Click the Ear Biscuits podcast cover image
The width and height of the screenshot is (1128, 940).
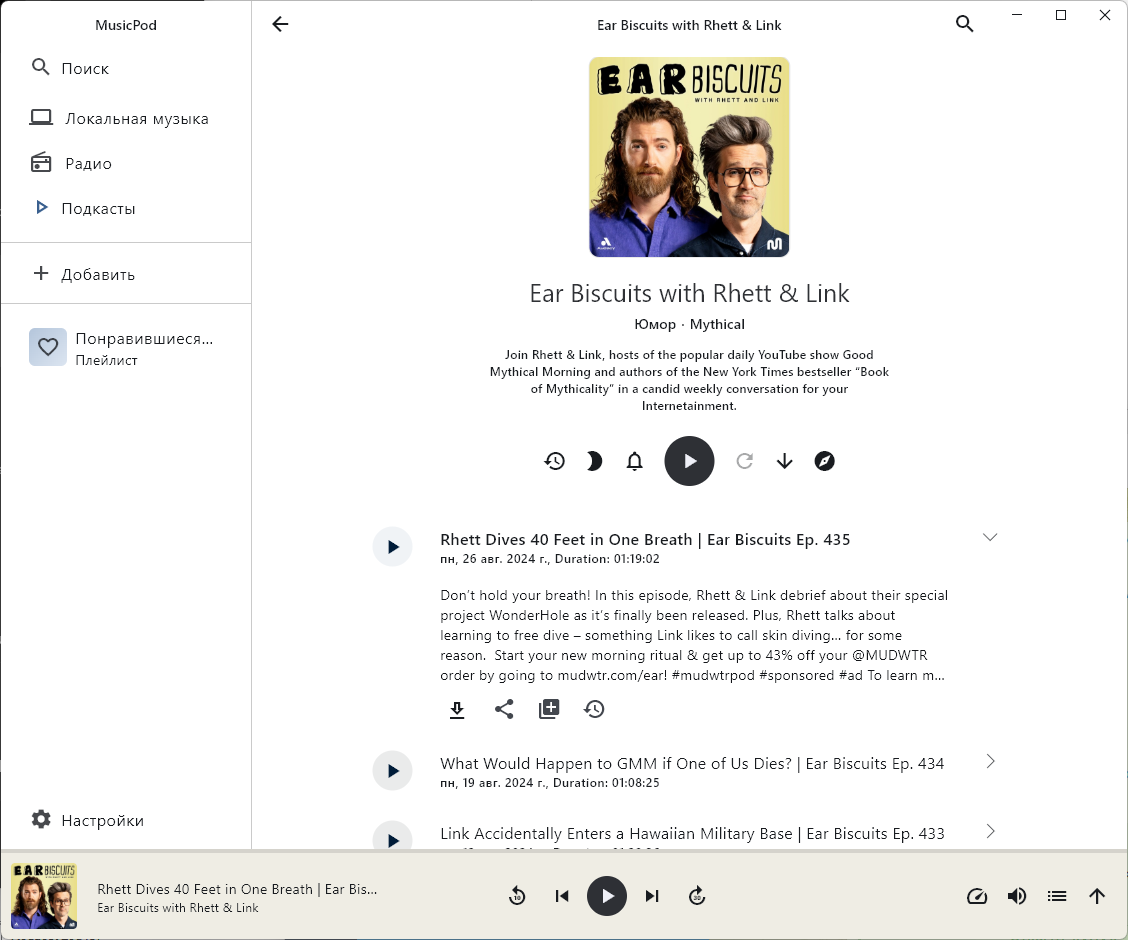pyautogui.click(x=689, y=157)
